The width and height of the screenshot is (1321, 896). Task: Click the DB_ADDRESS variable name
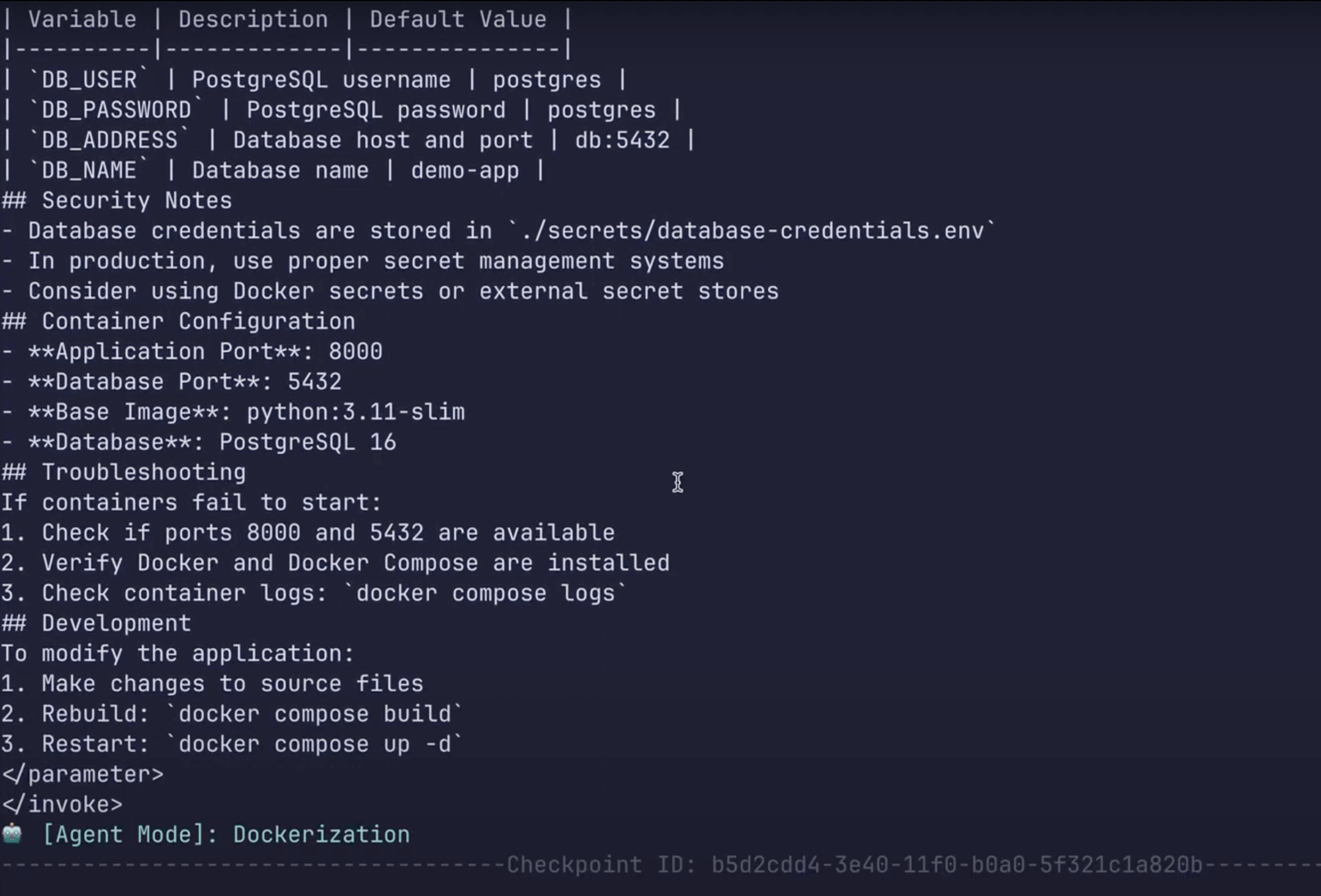click(x=109, y=140)
